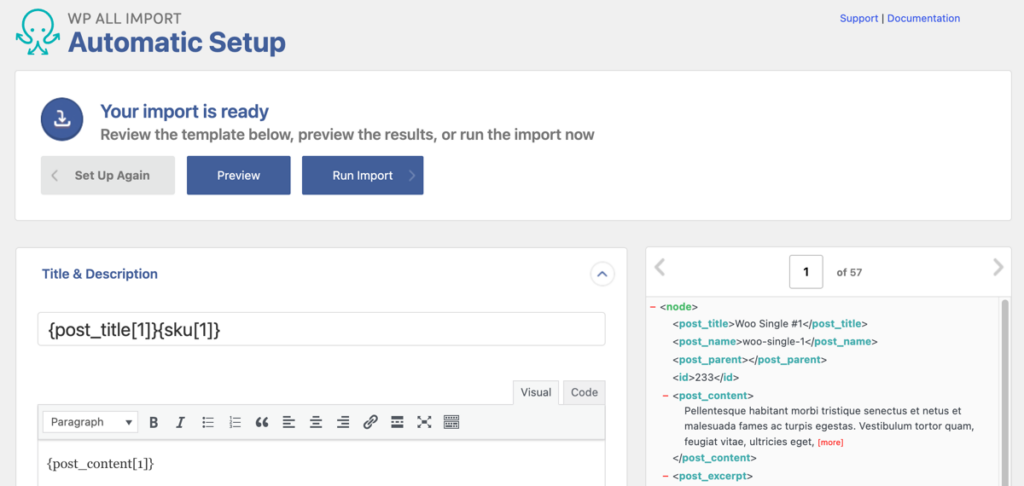Click the '233' id value
Image resolution: width=1024 pixels, height=486 pixels.
(x=705, y=378)
